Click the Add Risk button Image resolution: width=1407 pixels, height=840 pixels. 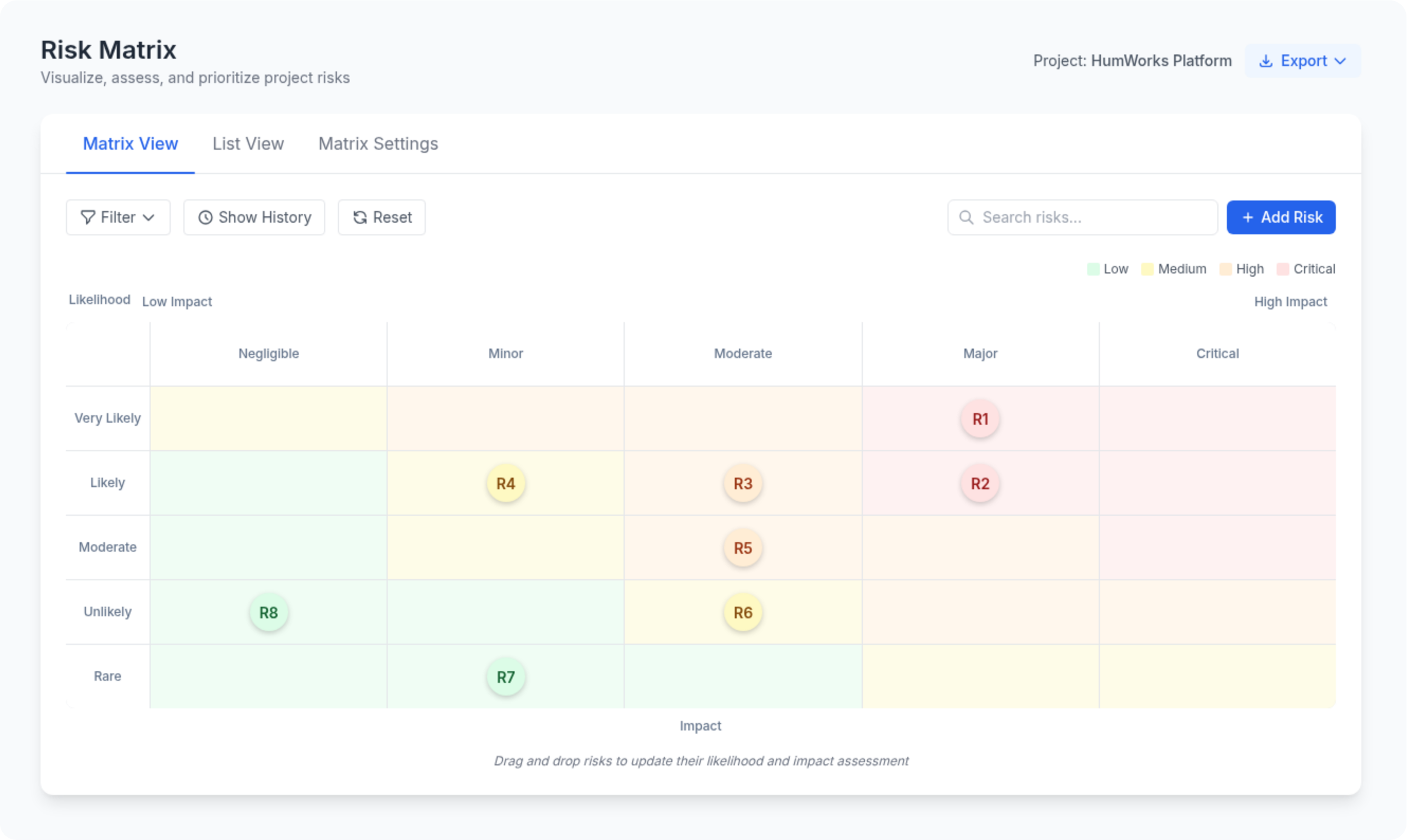[1281, 217]
